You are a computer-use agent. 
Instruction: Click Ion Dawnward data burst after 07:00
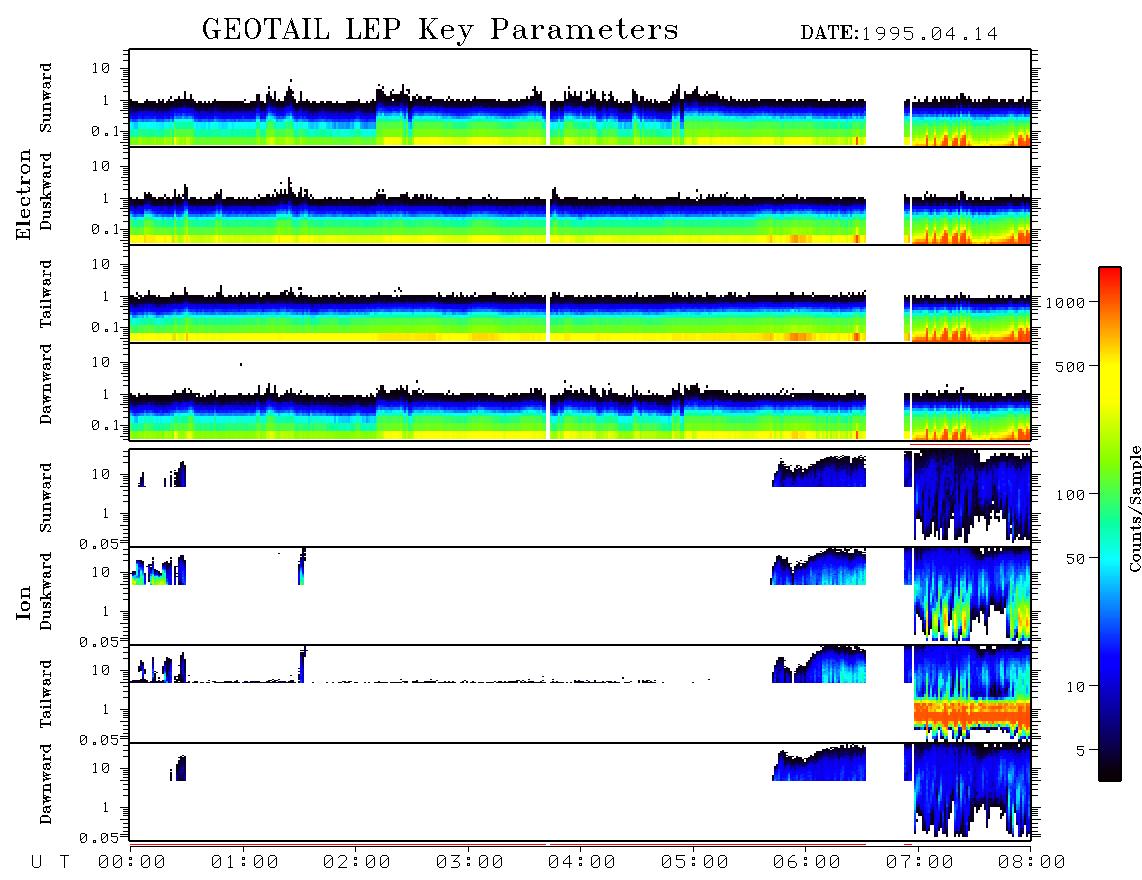972,790
